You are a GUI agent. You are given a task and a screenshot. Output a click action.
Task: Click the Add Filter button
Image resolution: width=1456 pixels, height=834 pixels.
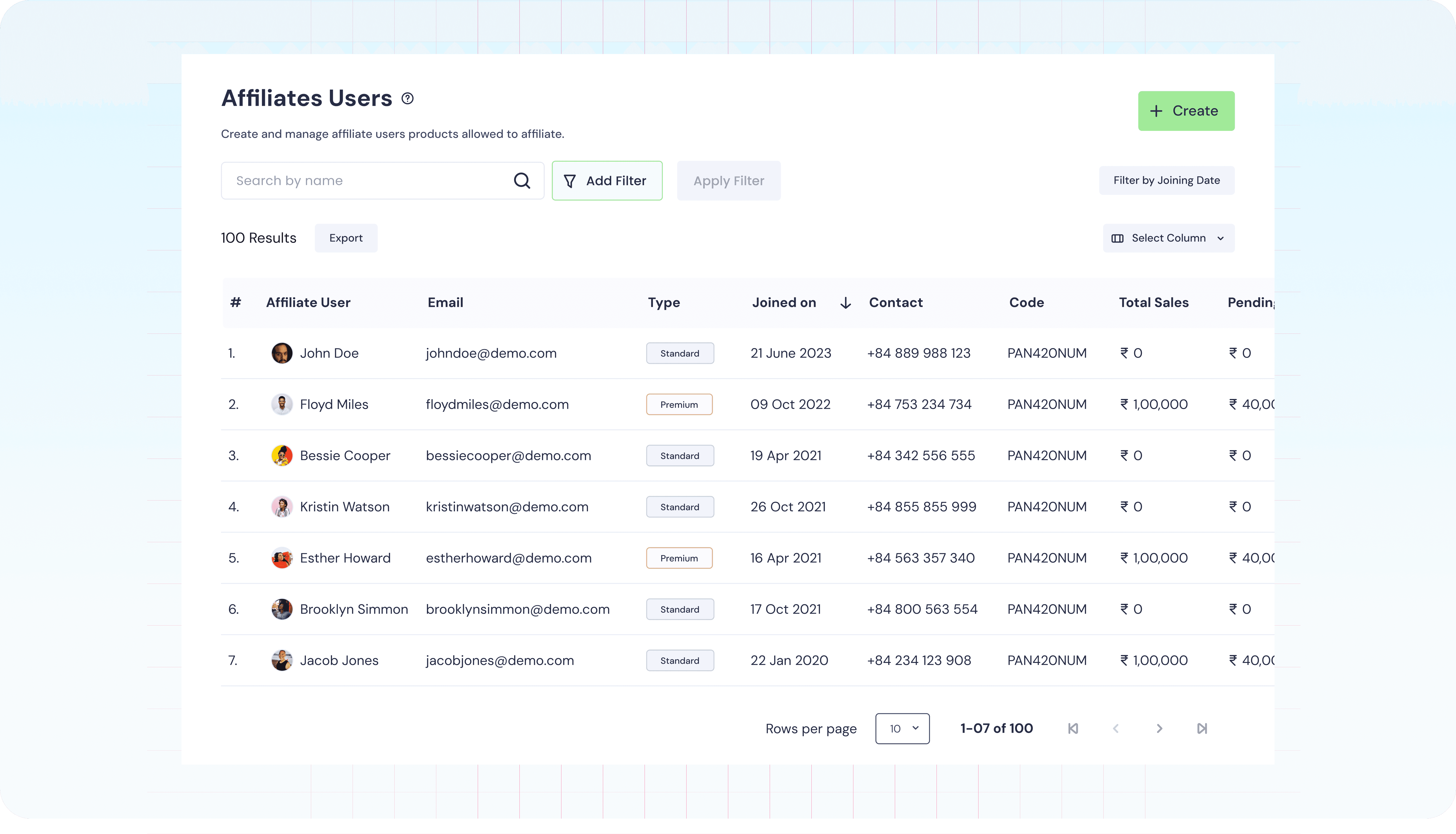(x=607, y=181)
